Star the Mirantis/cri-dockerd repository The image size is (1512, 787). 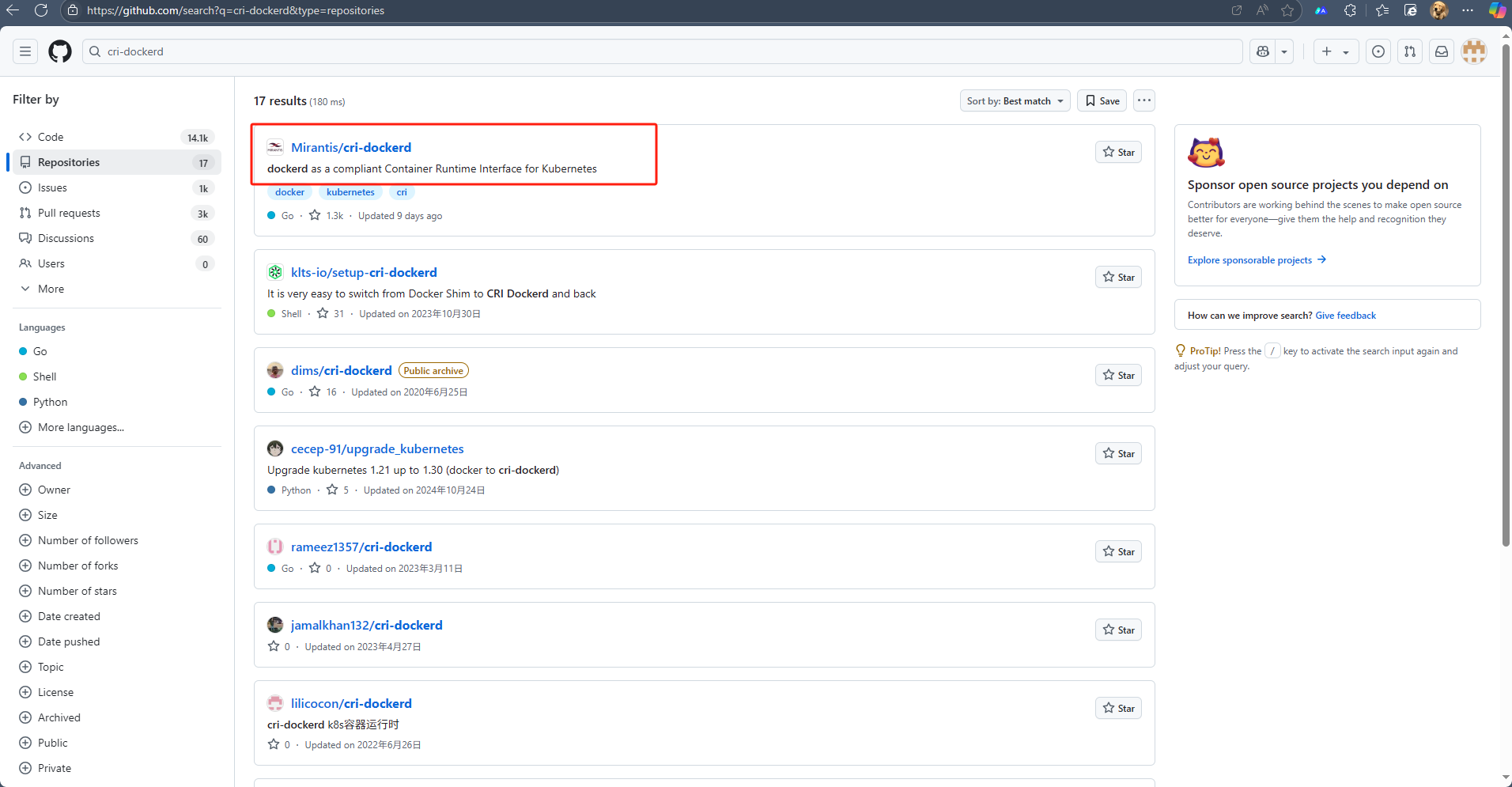[1118, 152]
